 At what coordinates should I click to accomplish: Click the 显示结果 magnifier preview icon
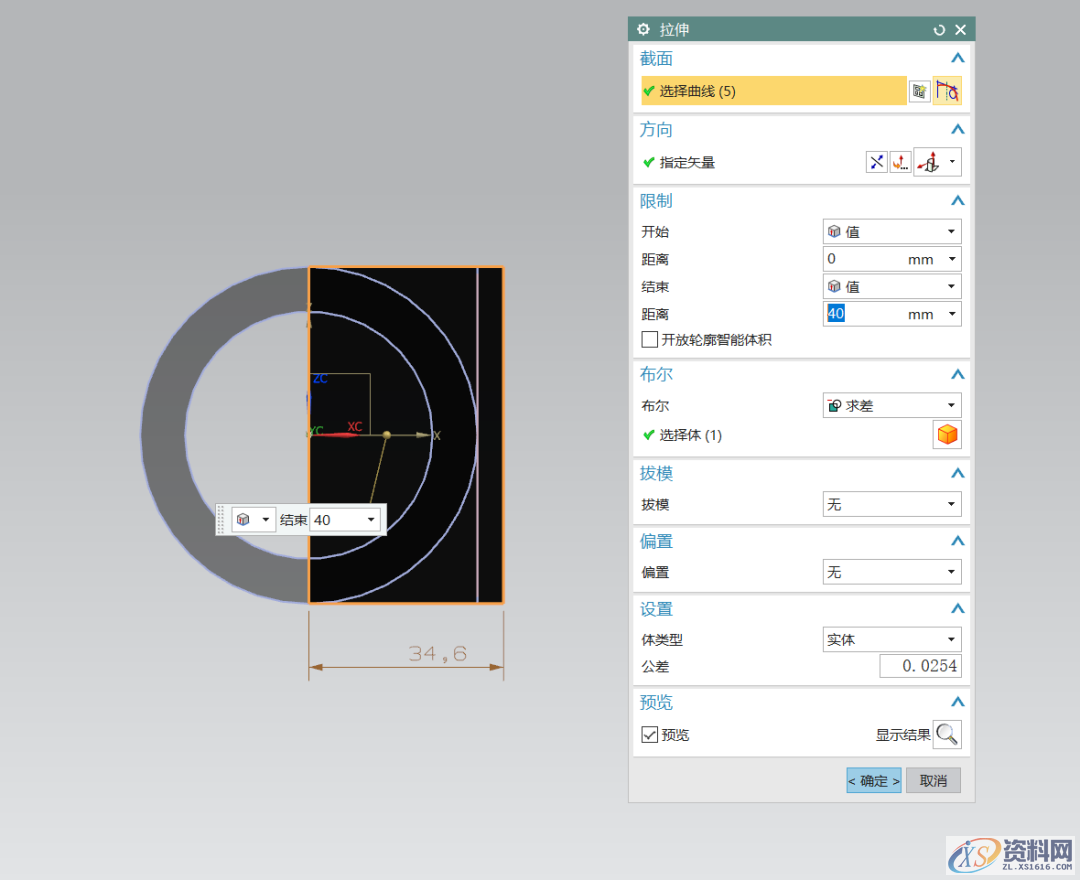[x=946, y=733]
